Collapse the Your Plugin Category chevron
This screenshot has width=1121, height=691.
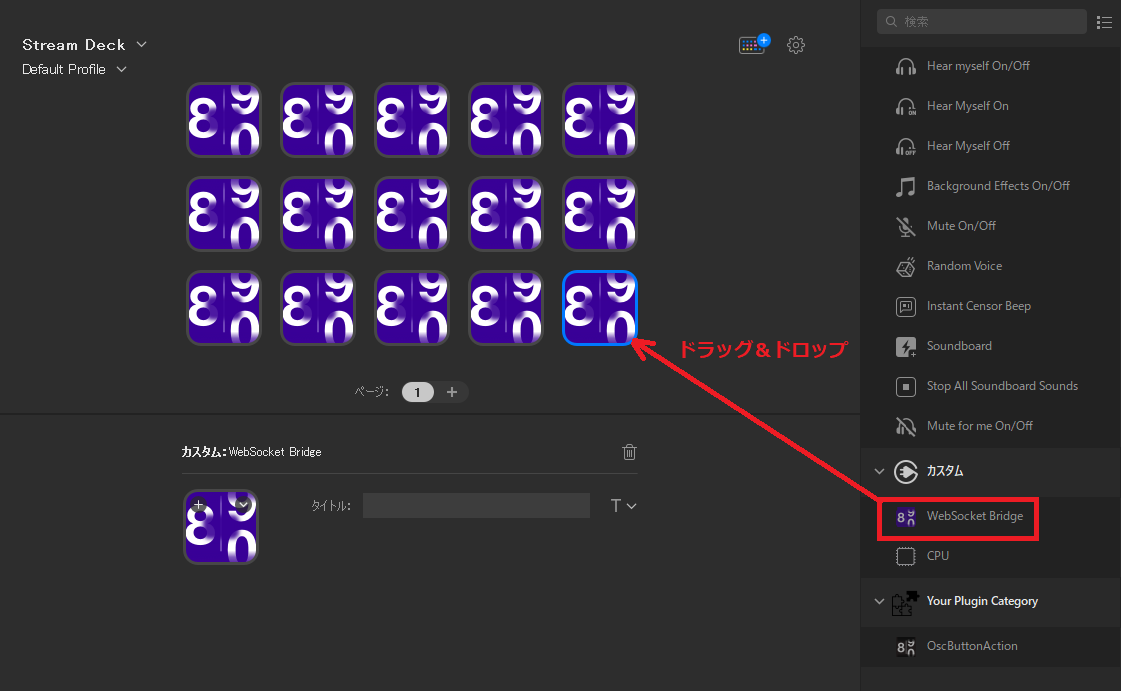[879, 602]
